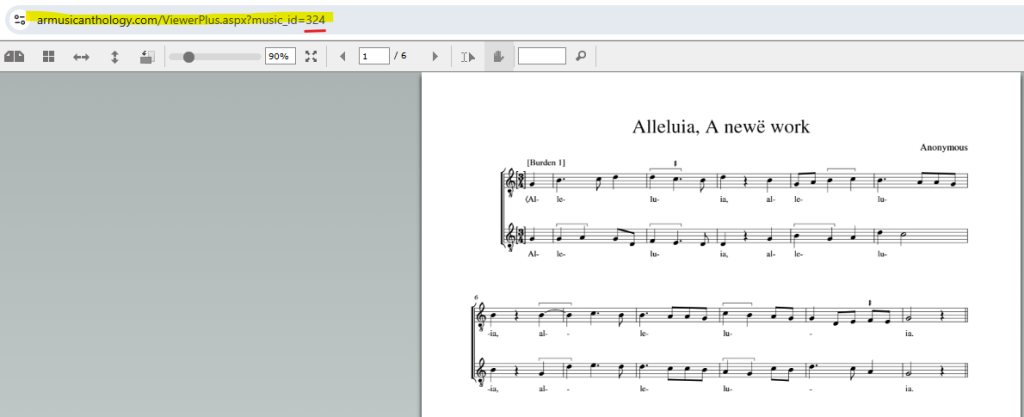Select the text selection cursor tool
The height and width of the screenshot is (417, 1024).
pyautogui.click(x=468, y=57)
